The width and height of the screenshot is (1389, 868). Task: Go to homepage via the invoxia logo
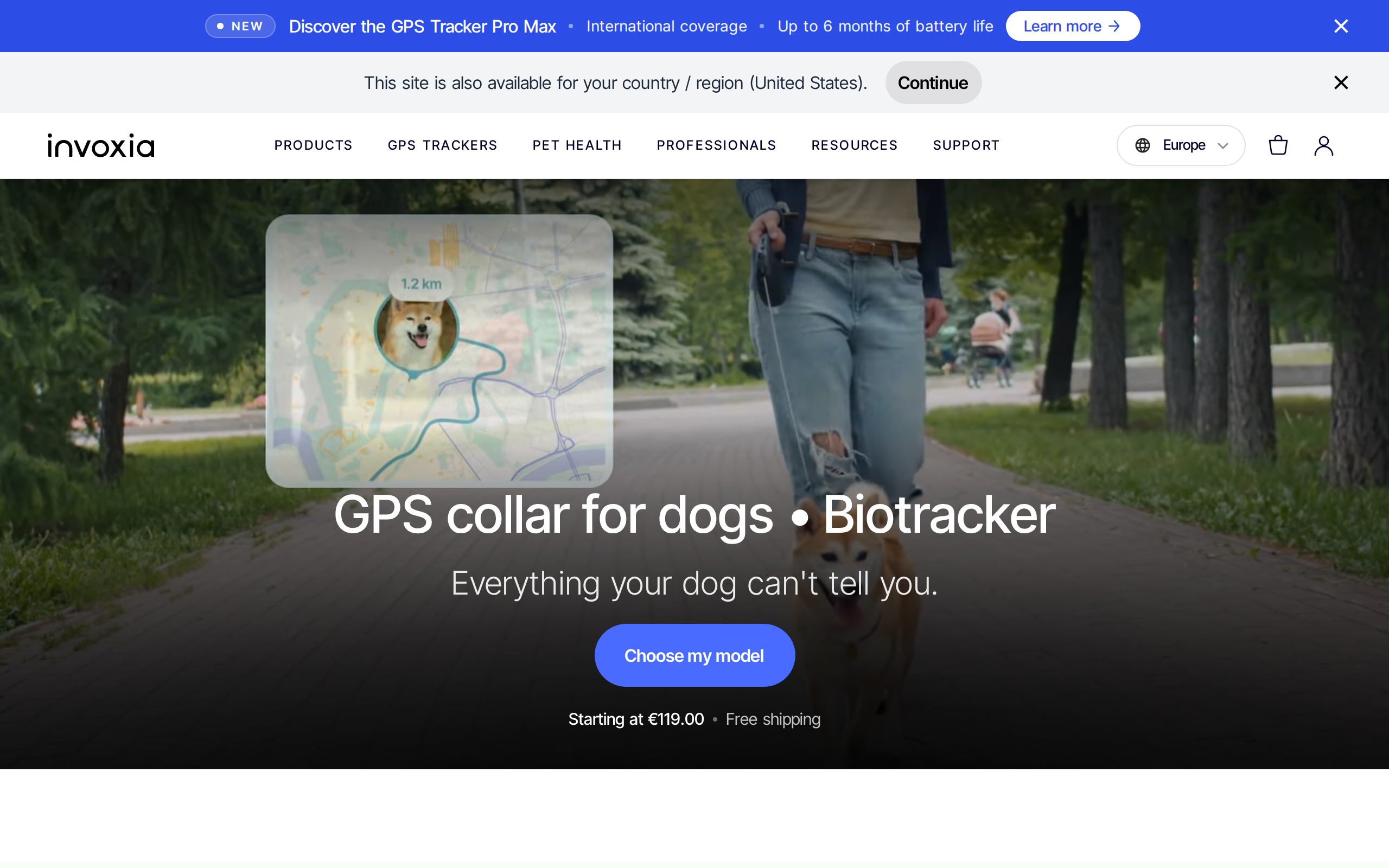101,145
